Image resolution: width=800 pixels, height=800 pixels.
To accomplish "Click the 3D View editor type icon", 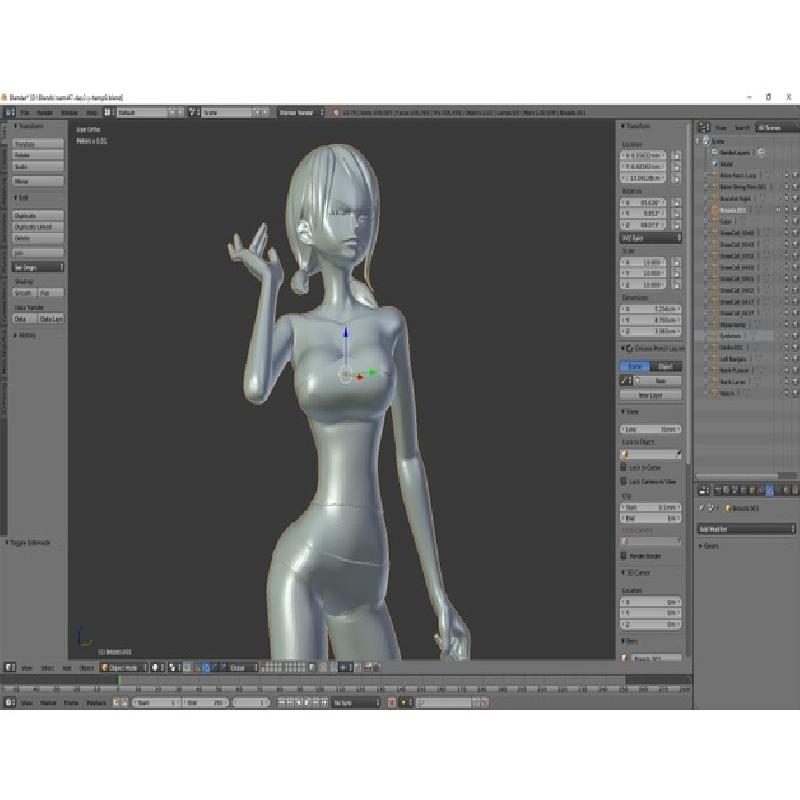I will point(8,667).
